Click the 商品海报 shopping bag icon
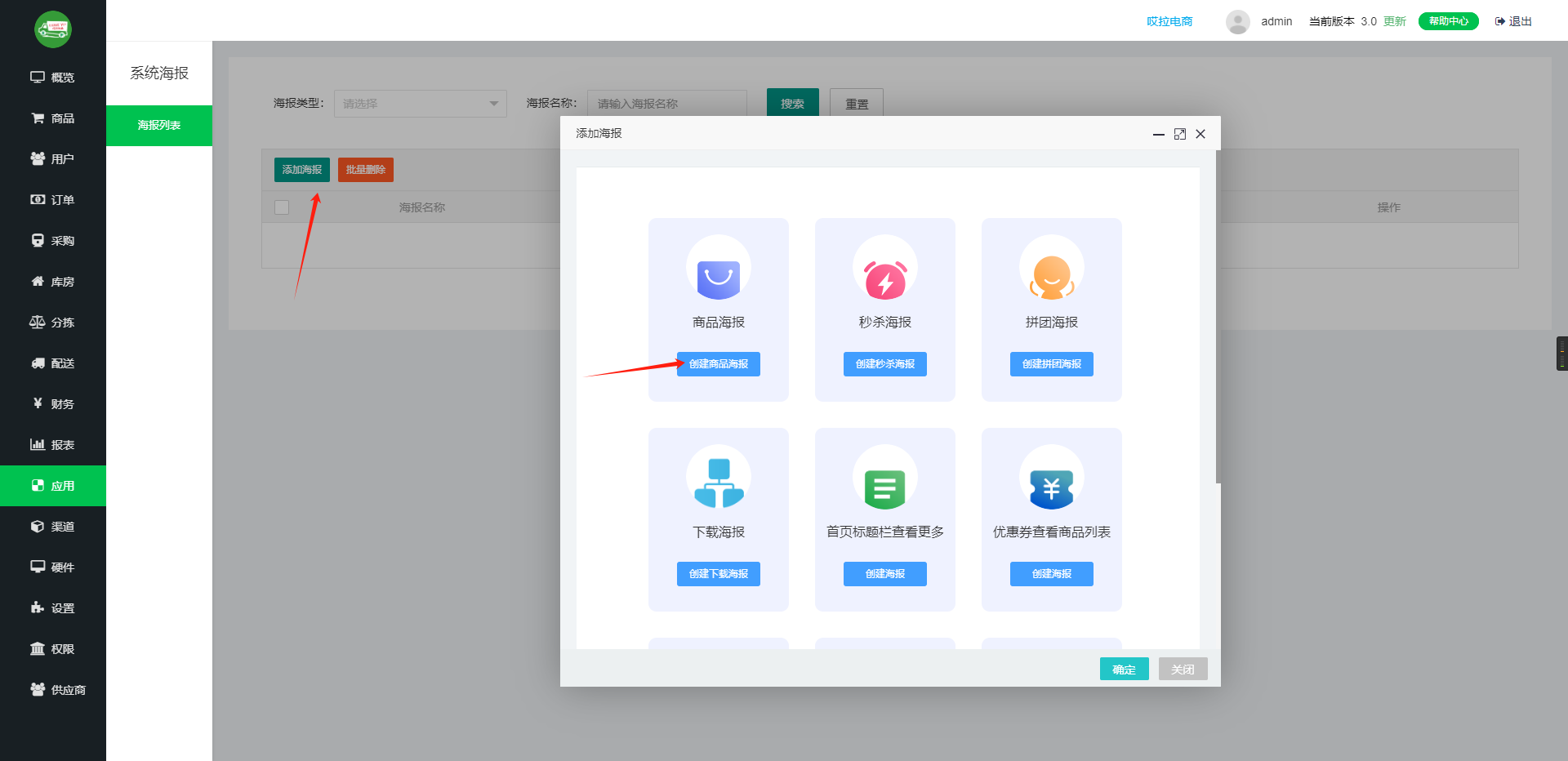 719,268
